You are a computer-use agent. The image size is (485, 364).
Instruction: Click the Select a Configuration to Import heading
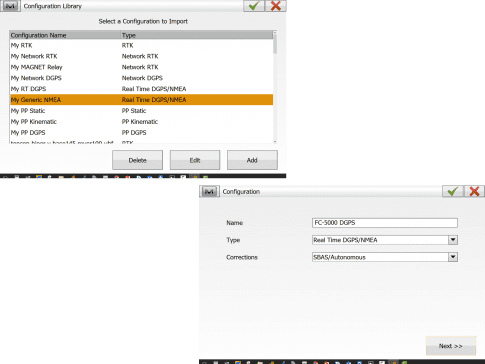coord(143,21)
